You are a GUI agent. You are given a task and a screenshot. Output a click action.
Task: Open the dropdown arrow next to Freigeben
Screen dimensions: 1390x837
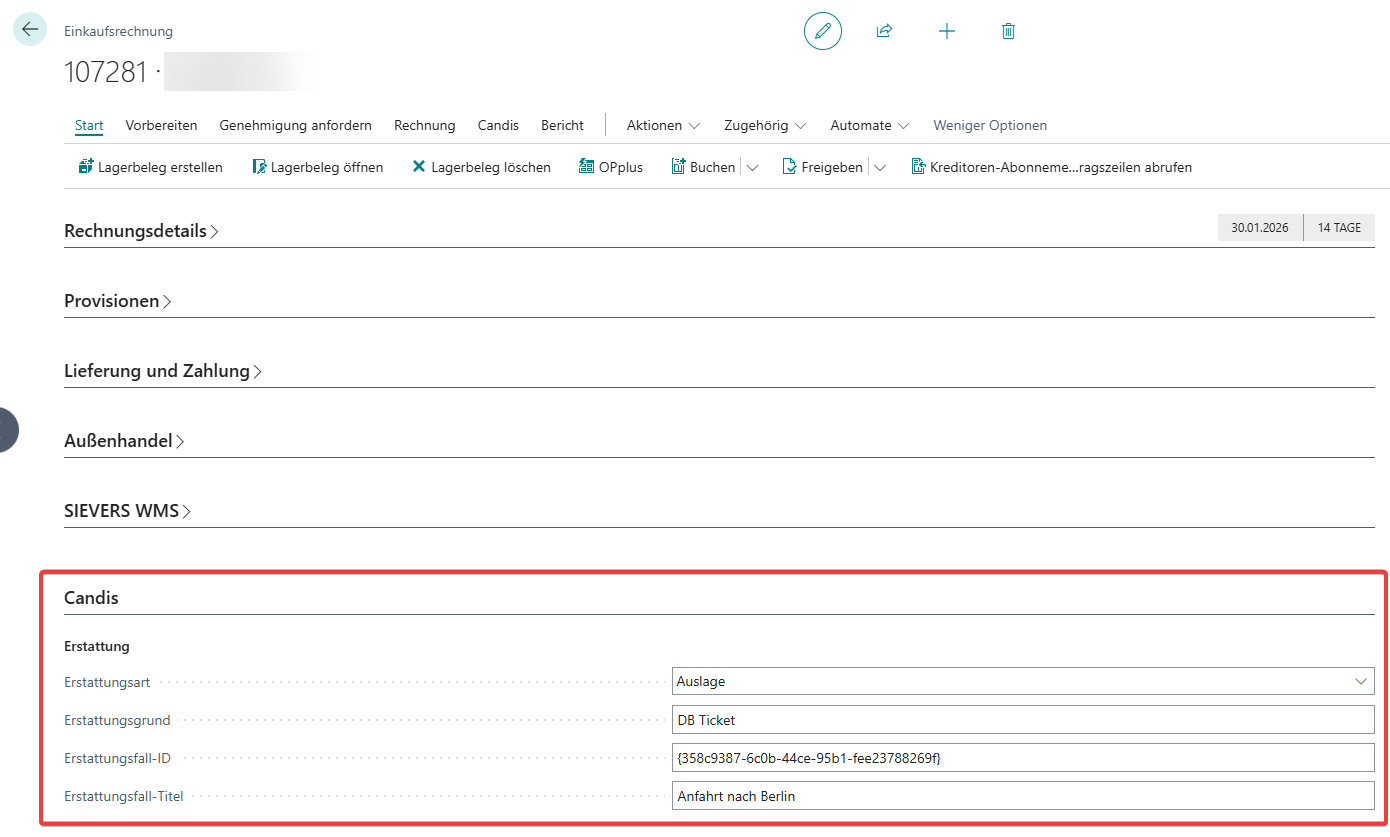coord(880,168)
